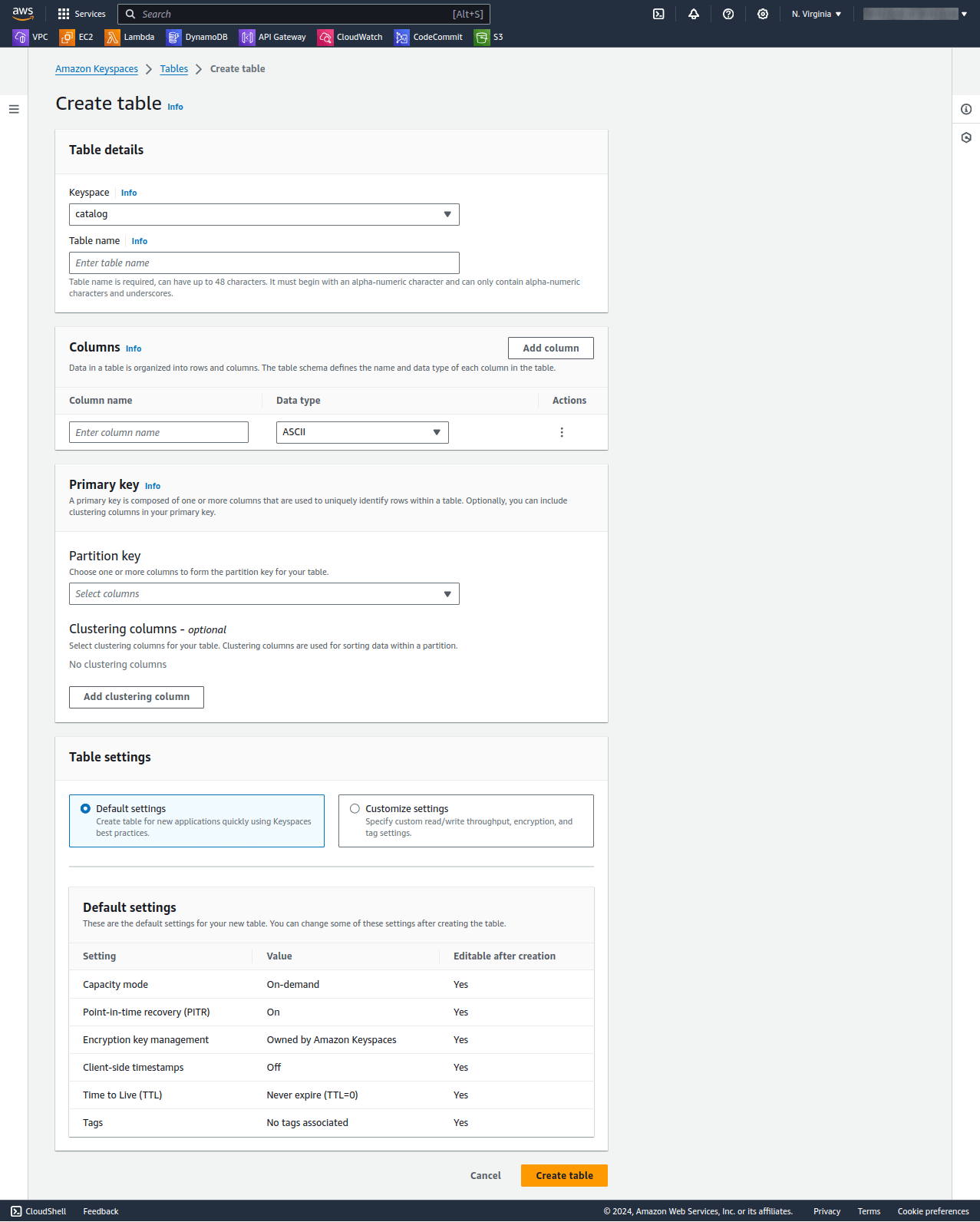980x1222 pixels.
Task: Select the Default settings radio option
Action: tap(86, 809)
